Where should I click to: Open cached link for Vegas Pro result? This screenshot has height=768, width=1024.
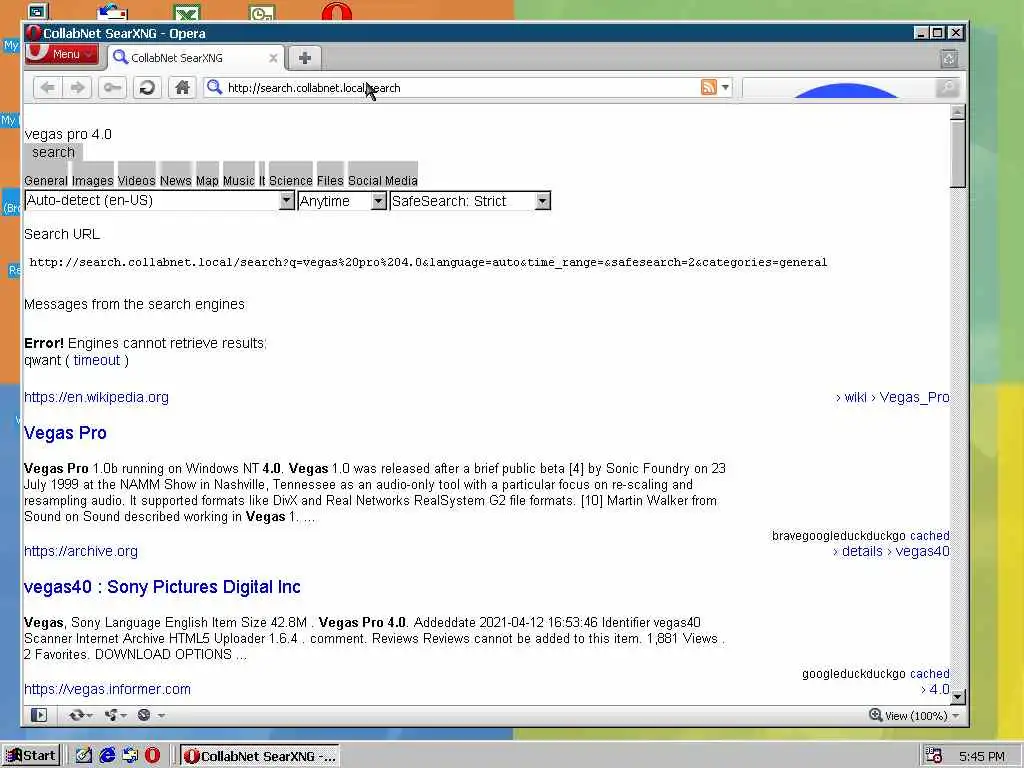coord(929,536)
